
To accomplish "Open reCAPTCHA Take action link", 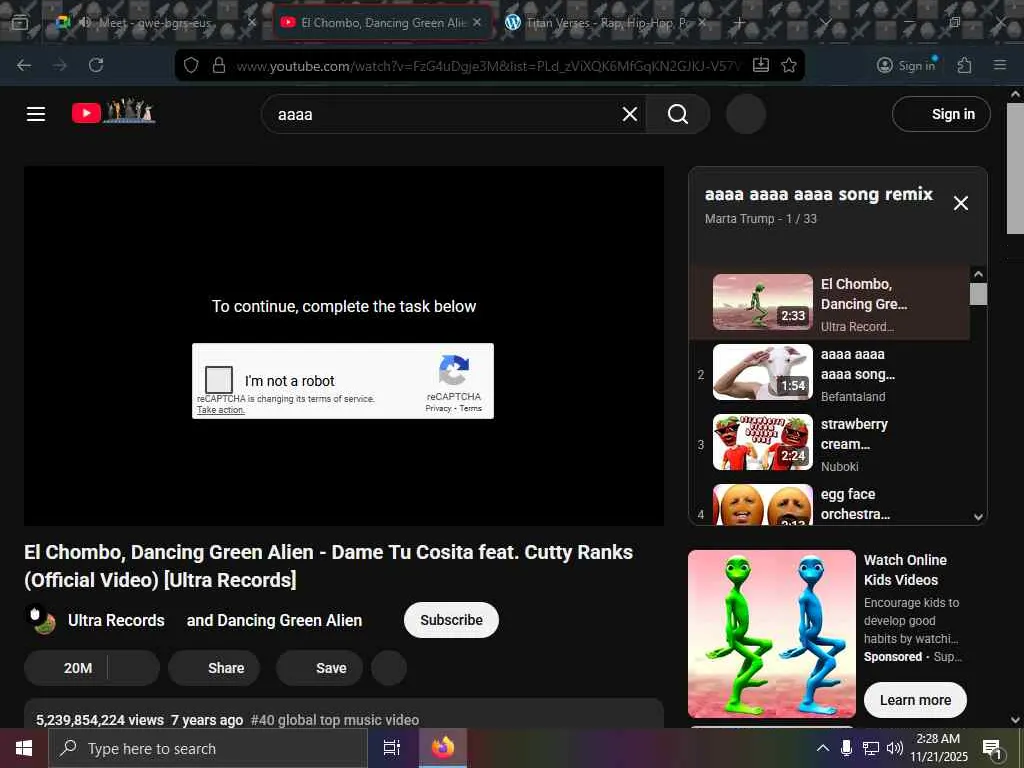I will pyautogui.click(x=221, y=410).
